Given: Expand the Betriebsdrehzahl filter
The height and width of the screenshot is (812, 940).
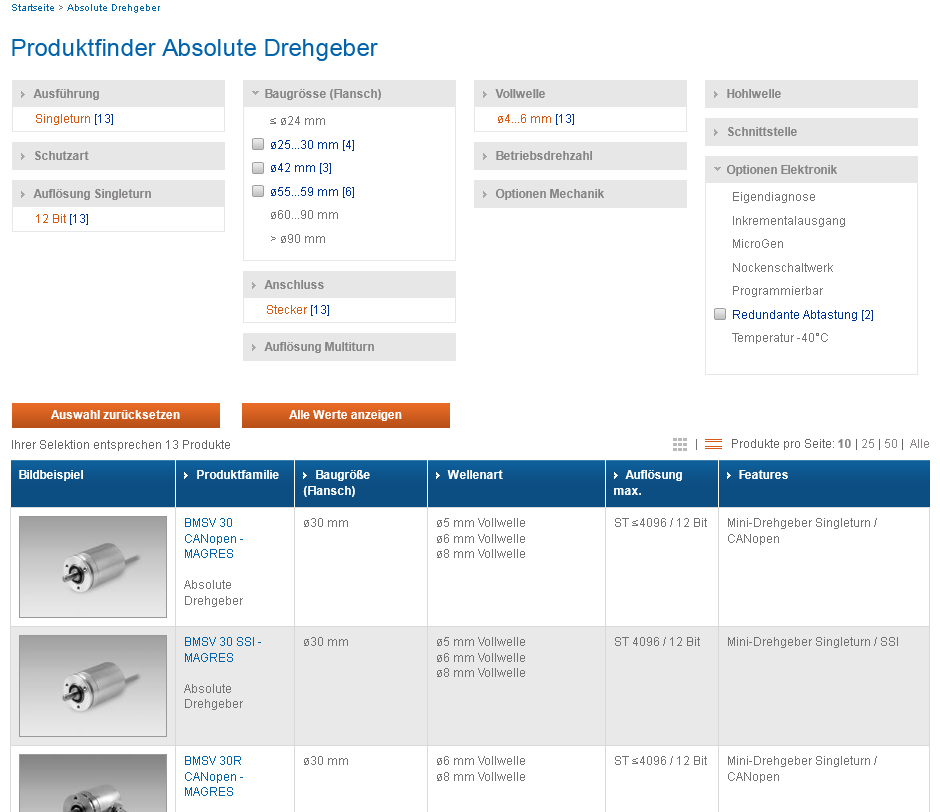Looking at the screenshot, I should (580, 156).
